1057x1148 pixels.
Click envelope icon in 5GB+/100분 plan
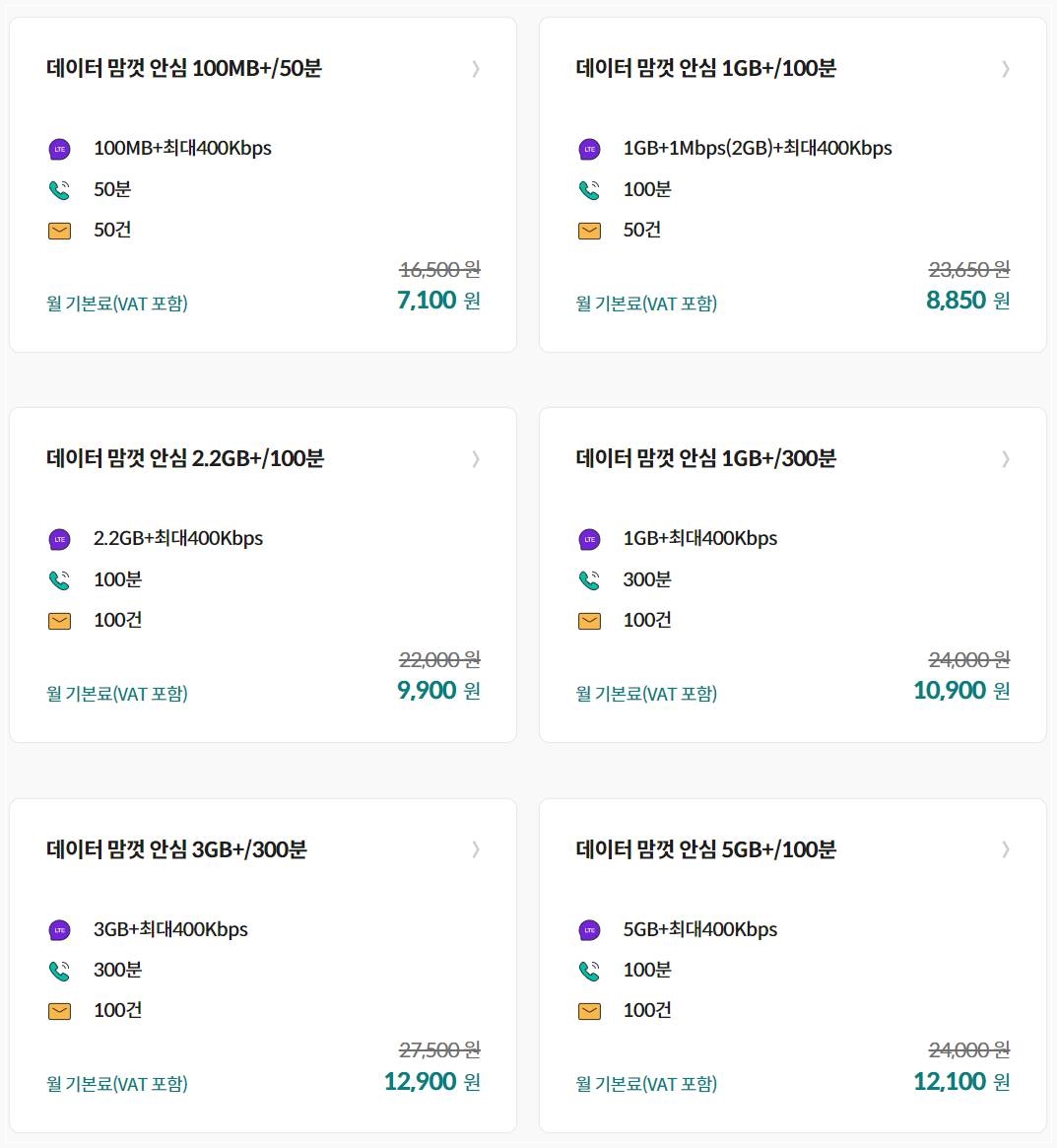point(589,1011)
